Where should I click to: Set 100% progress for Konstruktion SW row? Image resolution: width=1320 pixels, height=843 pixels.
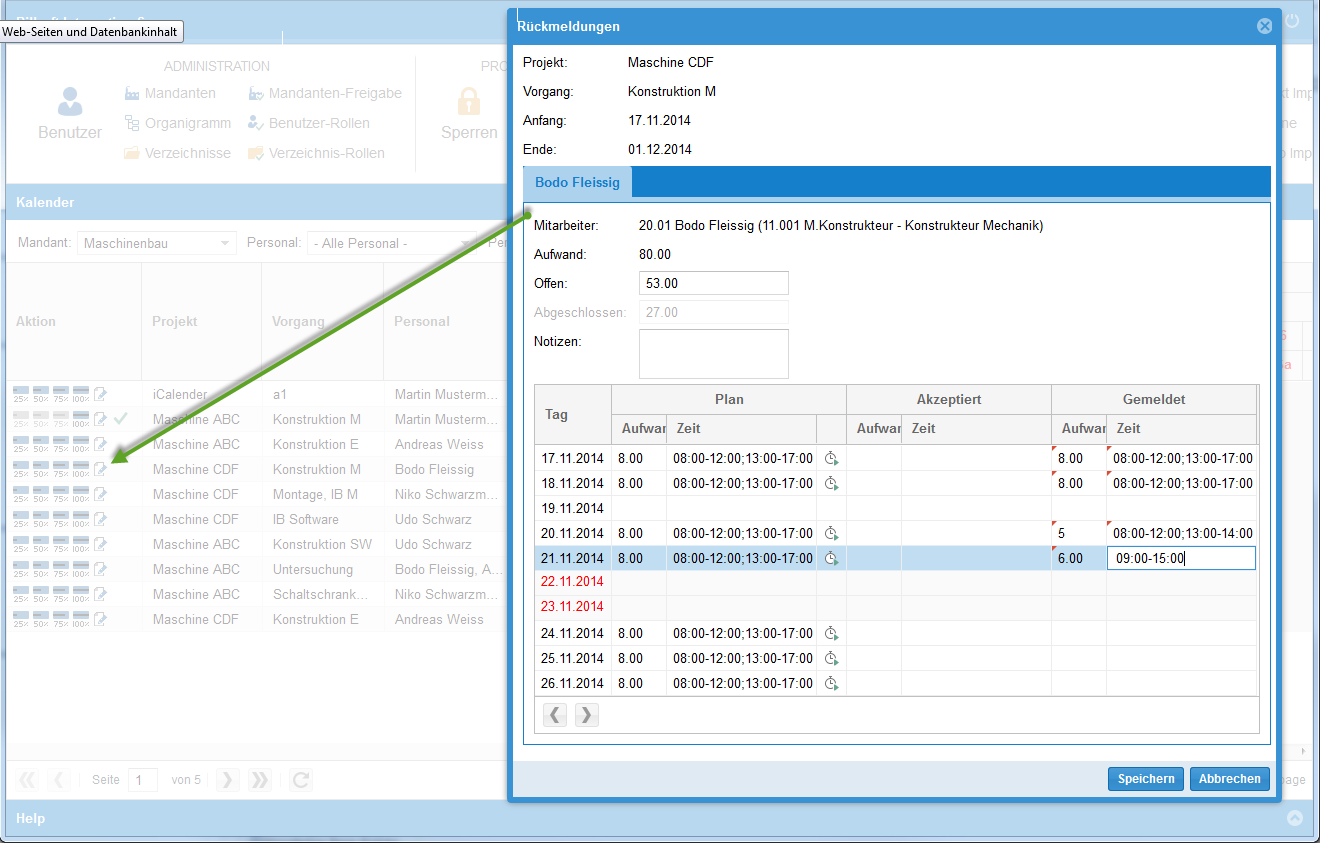tap(81, 544)
